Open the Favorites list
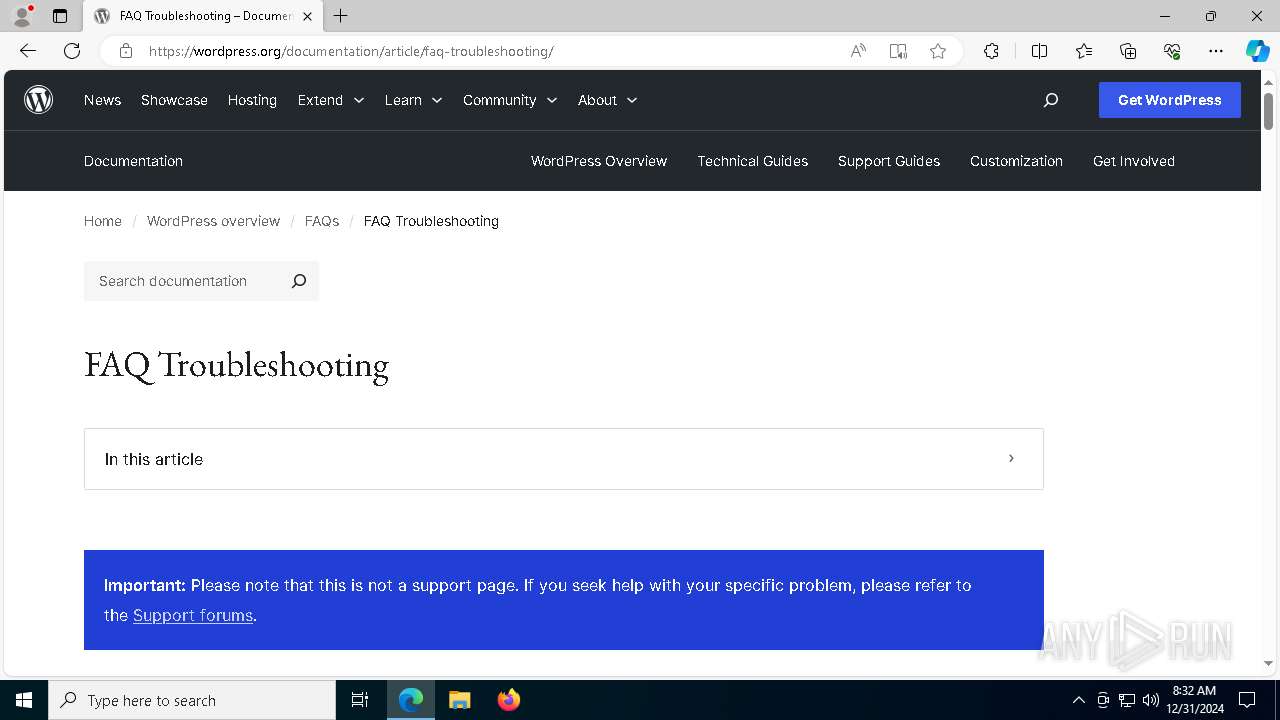1280x720 pixels. point(1084,51)
